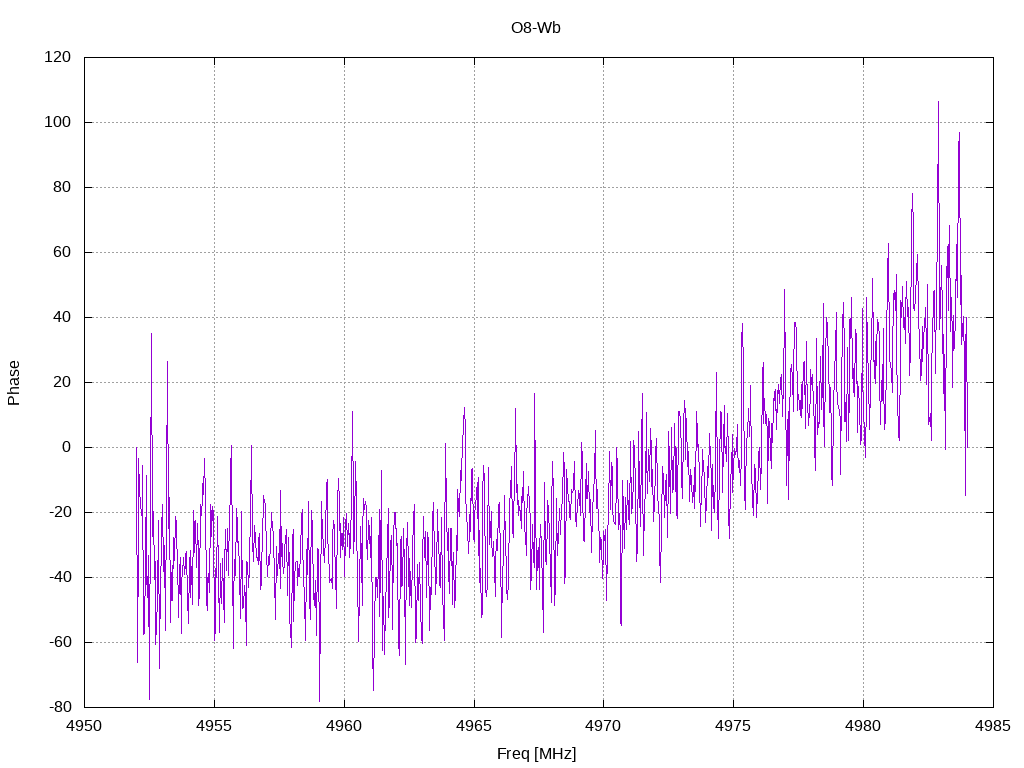Click y-axis tick label -40
The image size is (1024, 768).
pyautogui.click(x=59, y=577)
